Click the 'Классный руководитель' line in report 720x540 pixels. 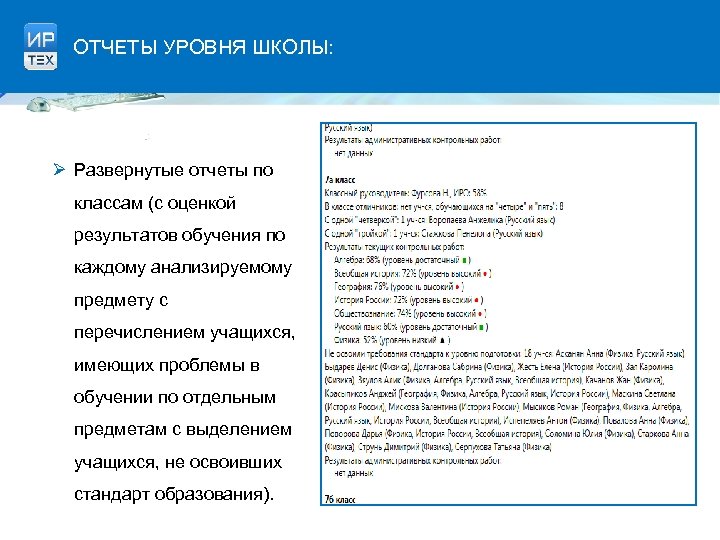pyautogui.click(x=405, y=193)
